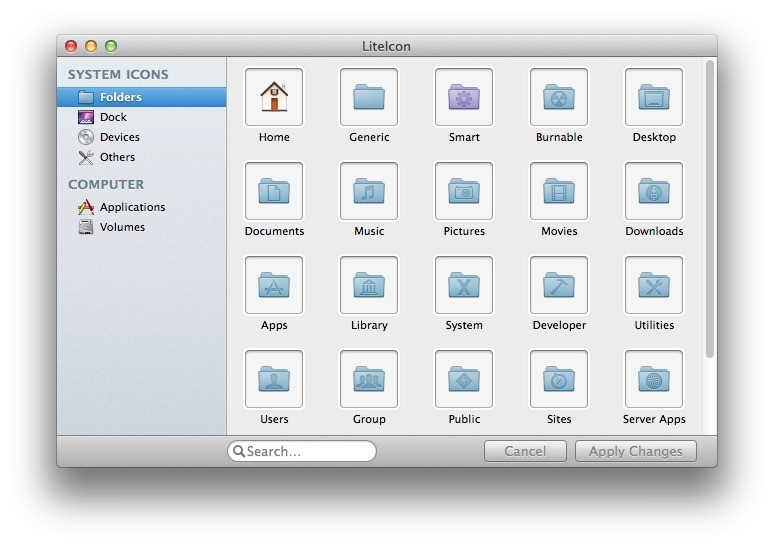Choose the Music folder icon
The image size is (774, 546).
click(369, 191)
